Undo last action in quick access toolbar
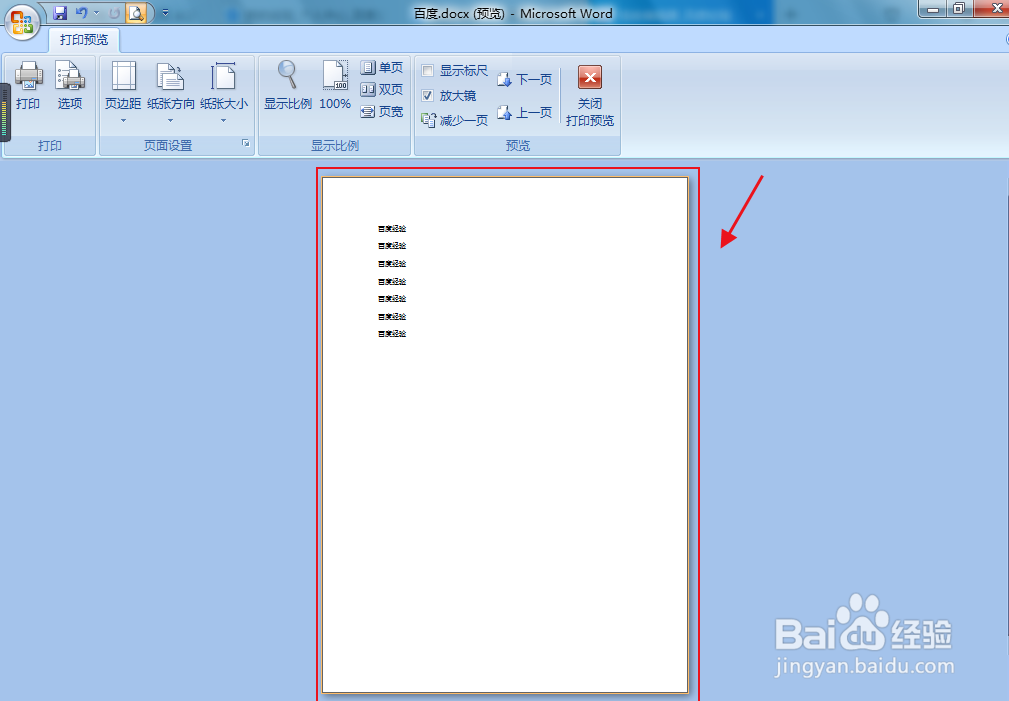This screenshot has height=701, width=1009. click(x=81, y=13)
